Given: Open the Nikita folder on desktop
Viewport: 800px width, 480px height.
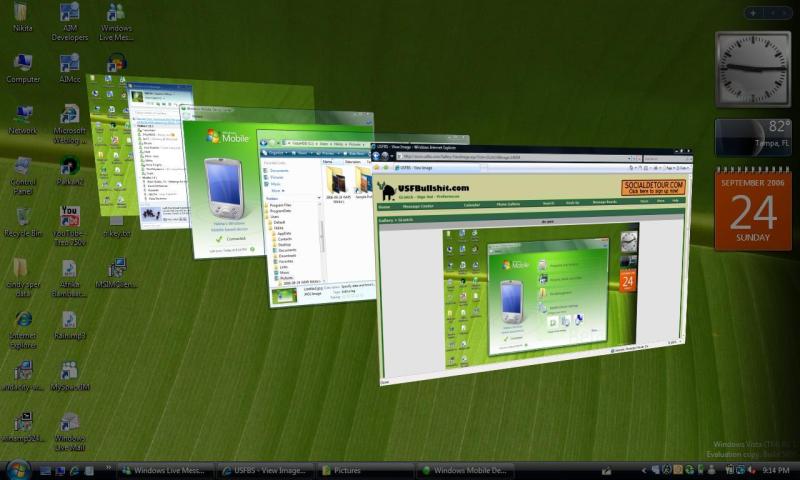Looking at the screenshot, I should point(22,16).
